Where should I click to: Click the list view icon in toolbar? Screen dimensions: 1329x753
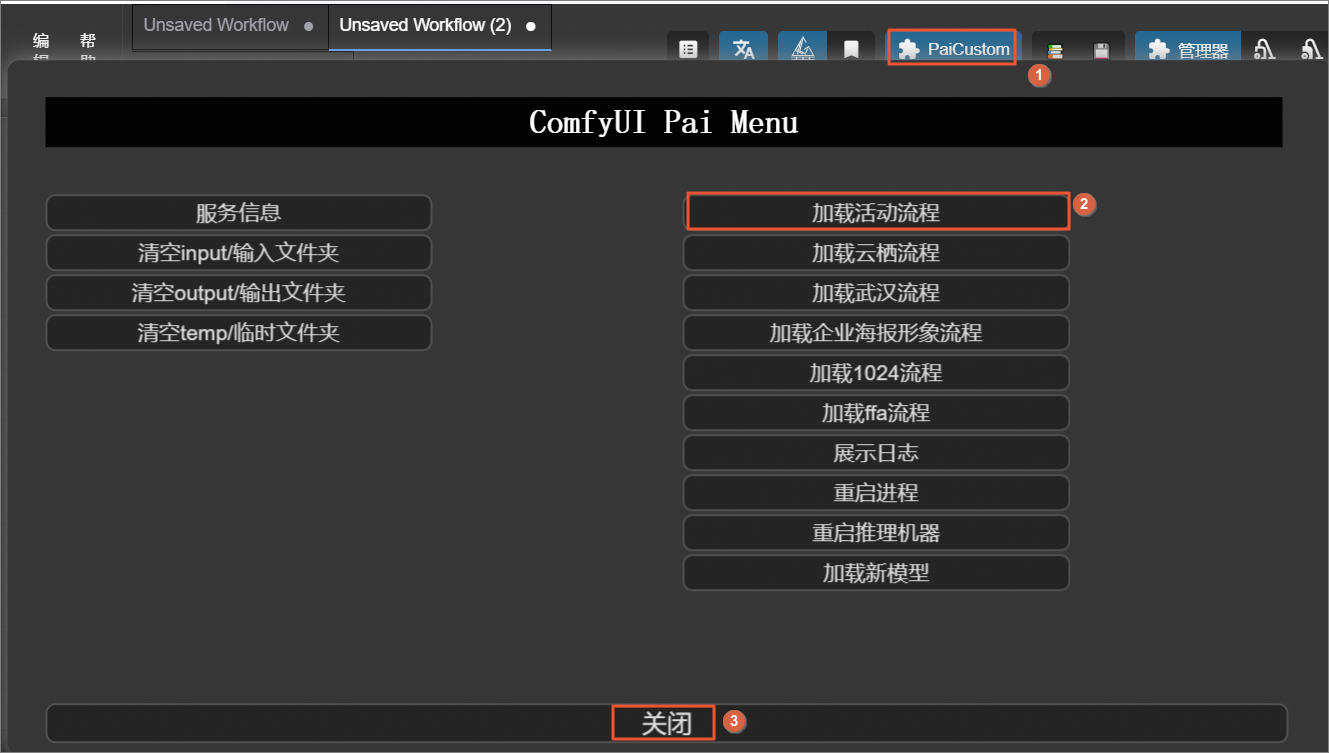[688, 49]
